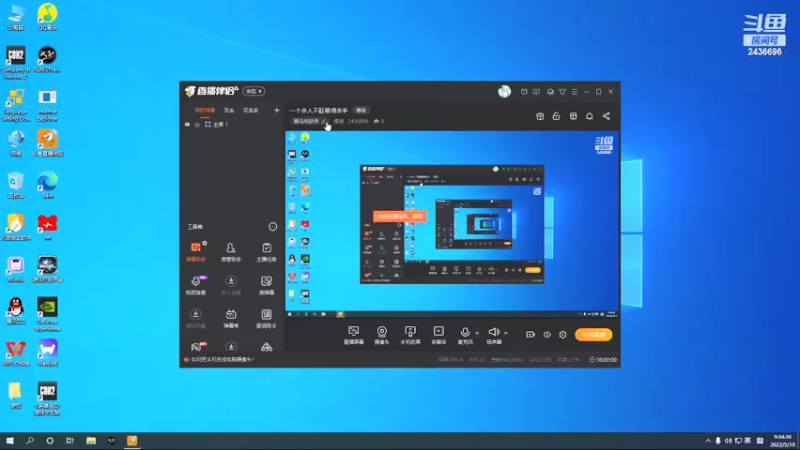The width and height of the screenshot is (800, 450).
Task: Expand the speaker options arrow
Action: click(506, 333)
